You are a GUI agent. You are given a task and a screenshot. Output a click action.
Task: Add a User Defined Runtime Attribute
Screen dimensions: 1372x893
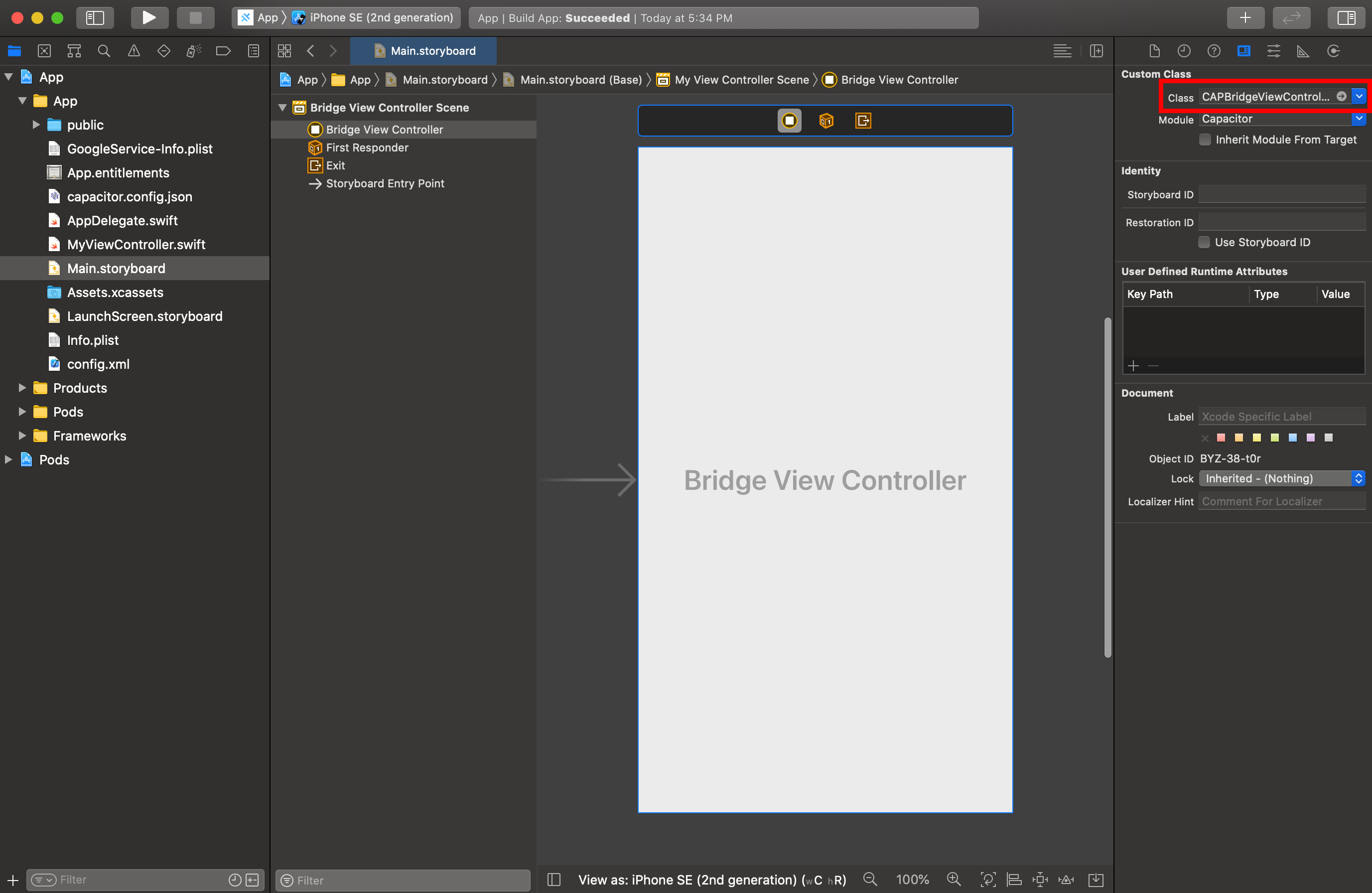click(x=1134, y=366)
